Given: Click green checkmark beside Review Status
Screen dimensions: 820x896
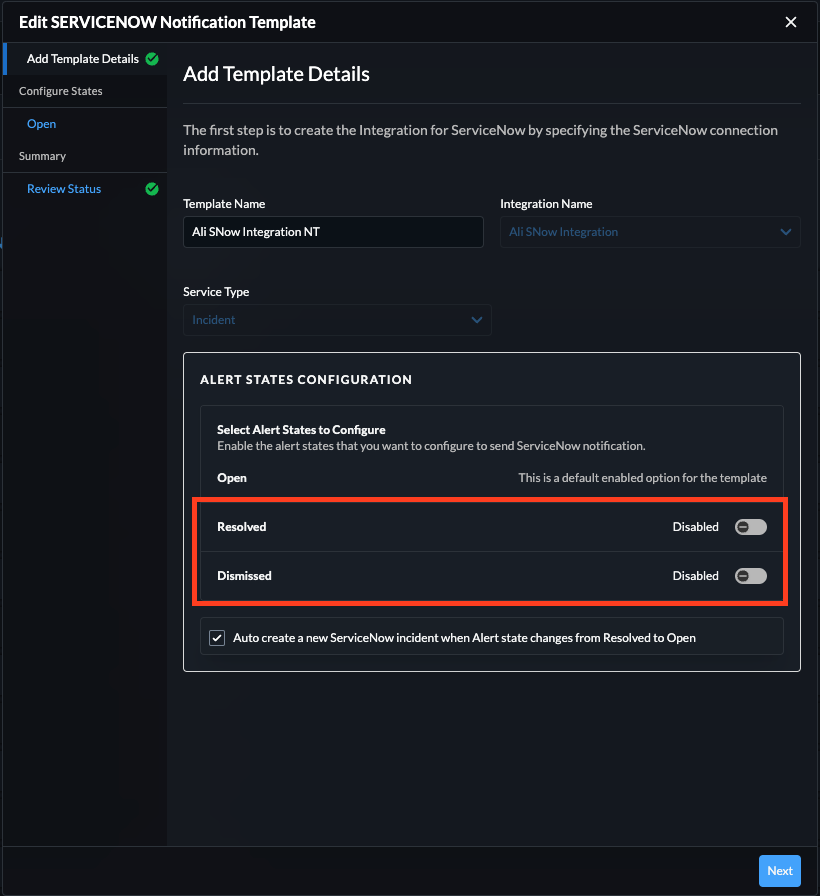Looking at the screenshot, I should (x=152, y=189).
